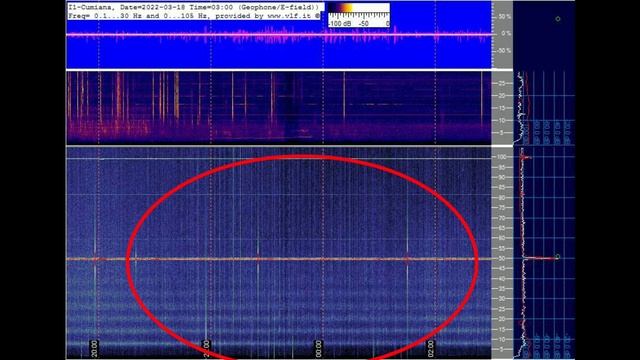Click the '25' label on upper geophone frequency axis
This screenshot has width=640, height=360.
coord(502,83)
